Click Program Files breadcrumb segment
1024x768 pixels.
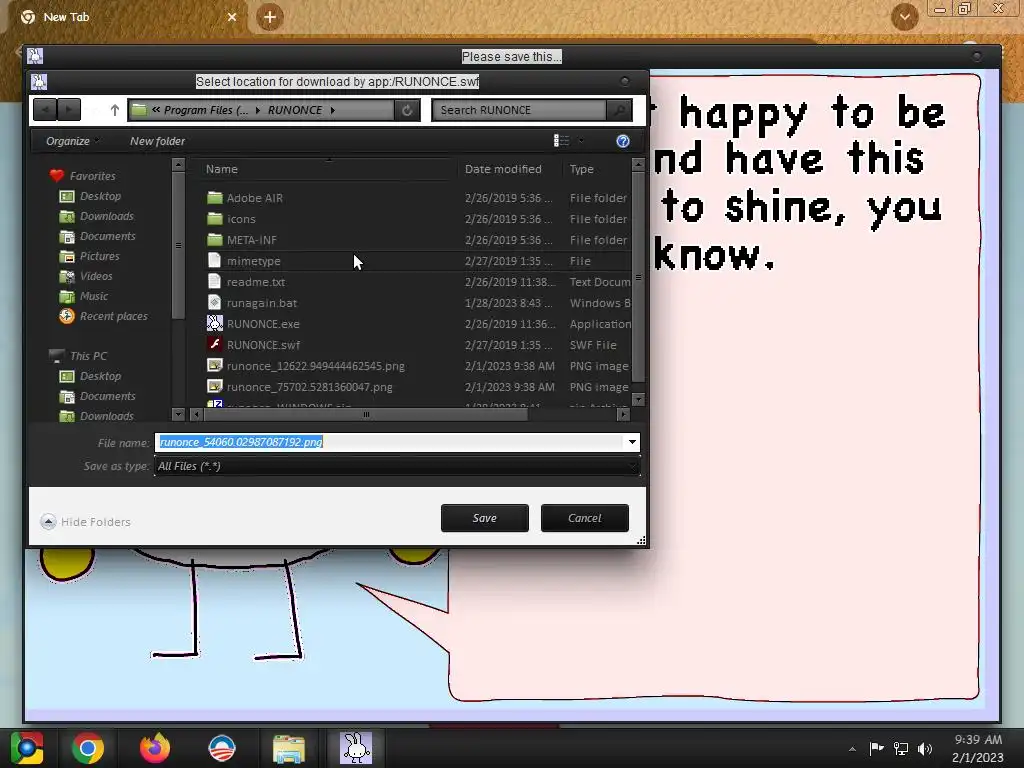[206, 110]
